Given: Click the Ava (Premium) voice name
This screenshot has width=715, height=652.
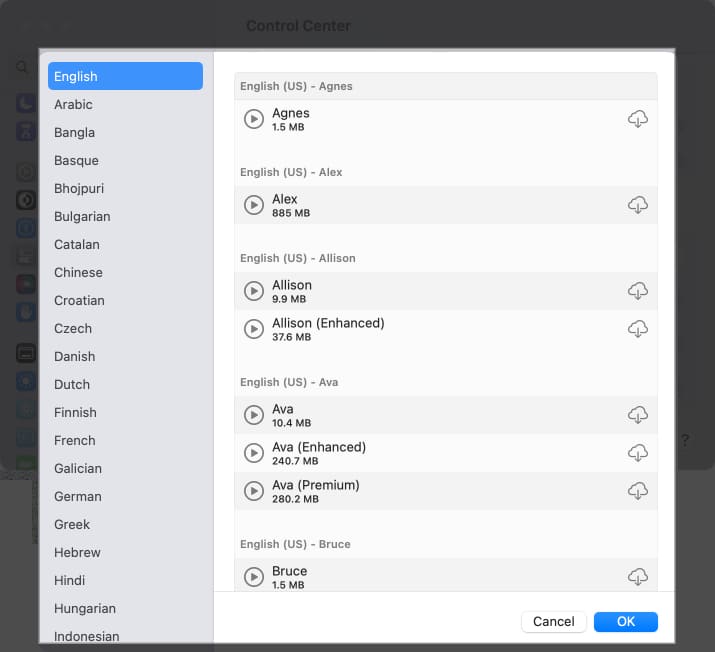Looking at the screenshot, I should click(x=316, y=485).
